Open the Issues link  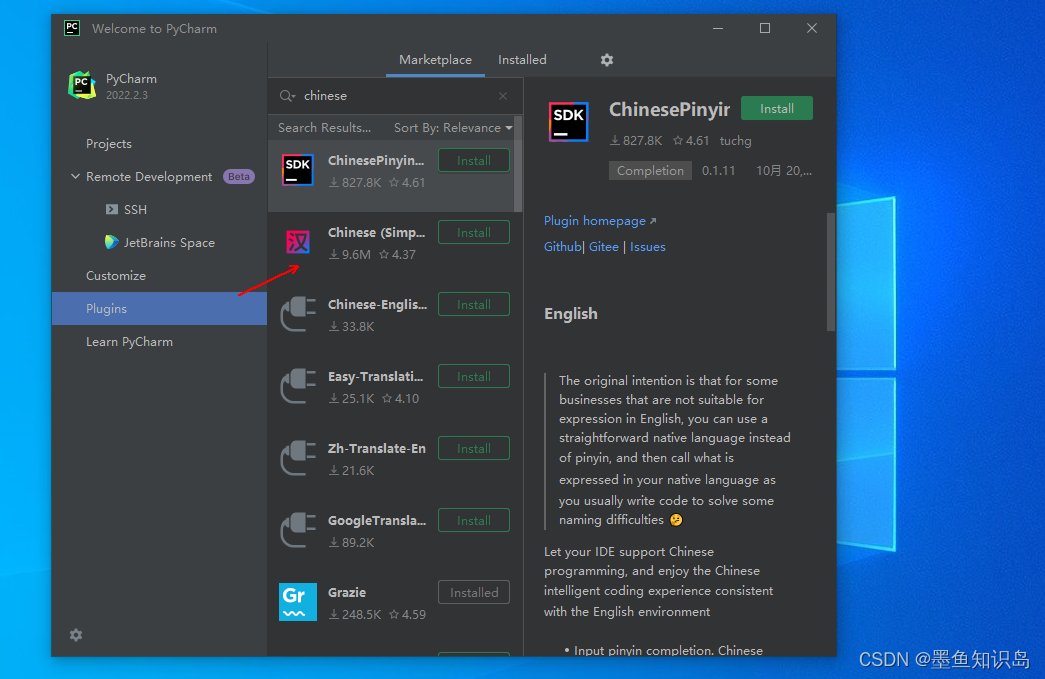click(x=648, y=247)
